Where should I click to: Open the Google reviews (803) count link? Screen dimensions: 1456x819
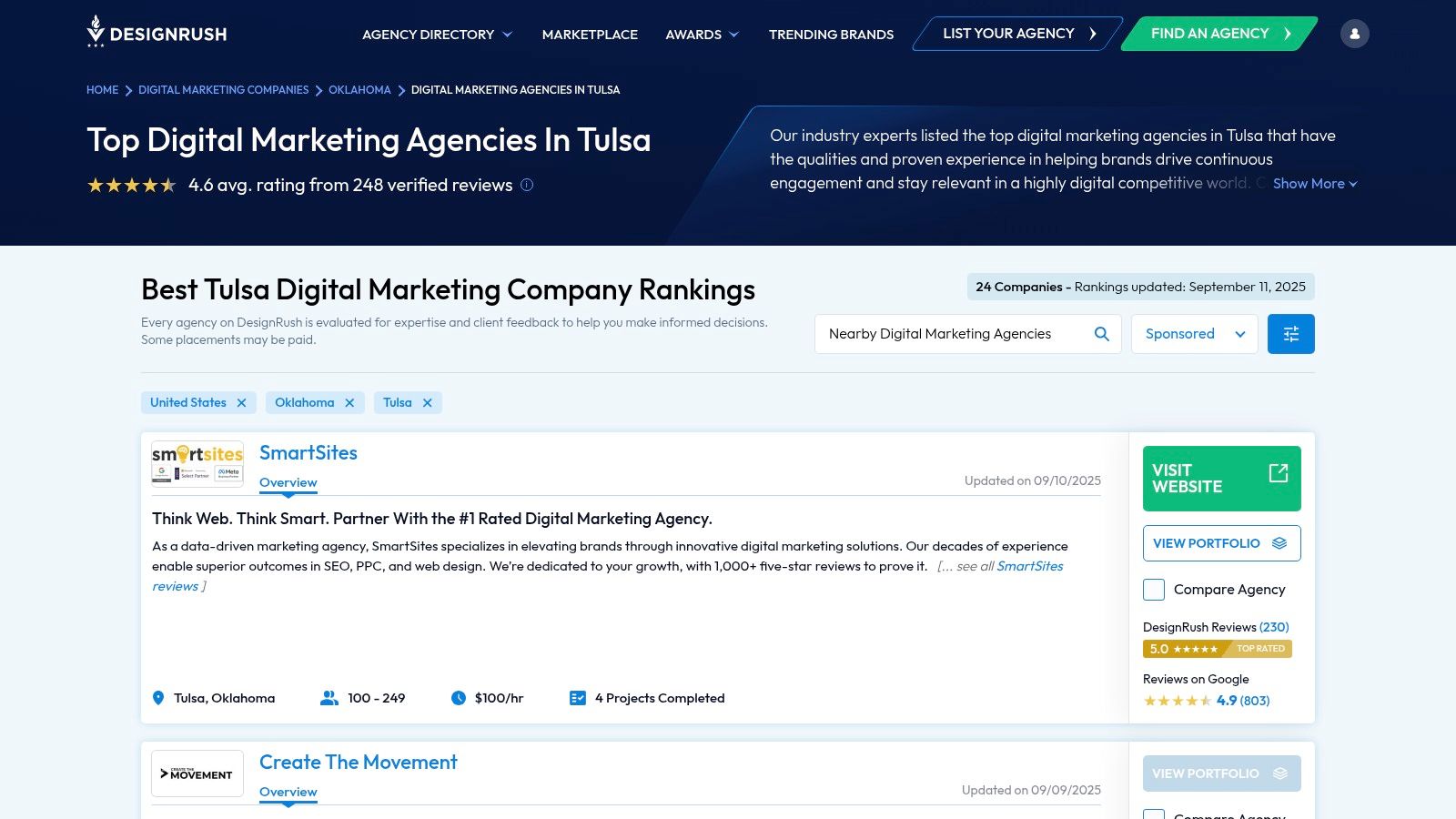(x=1254, y=701)
